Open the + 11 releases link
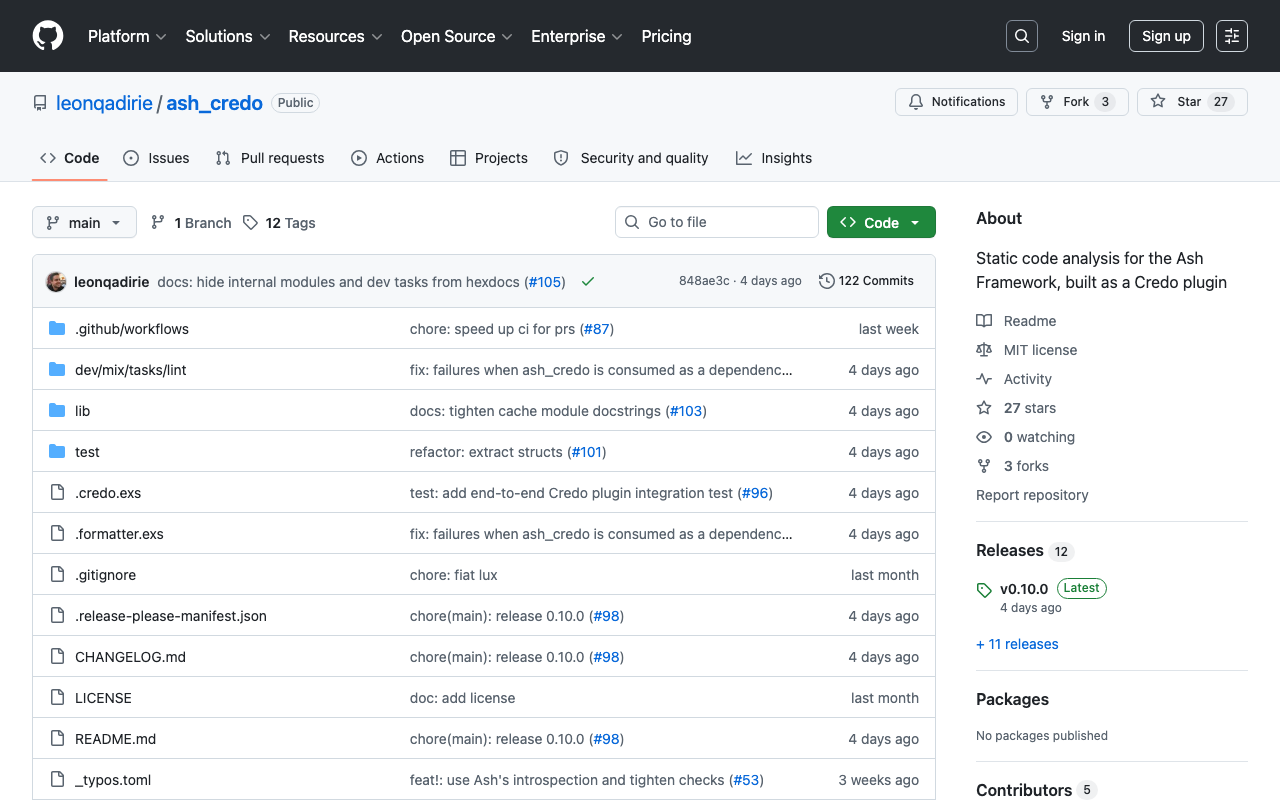This screenshot has width=1280, height=800. click(1017, 644)
